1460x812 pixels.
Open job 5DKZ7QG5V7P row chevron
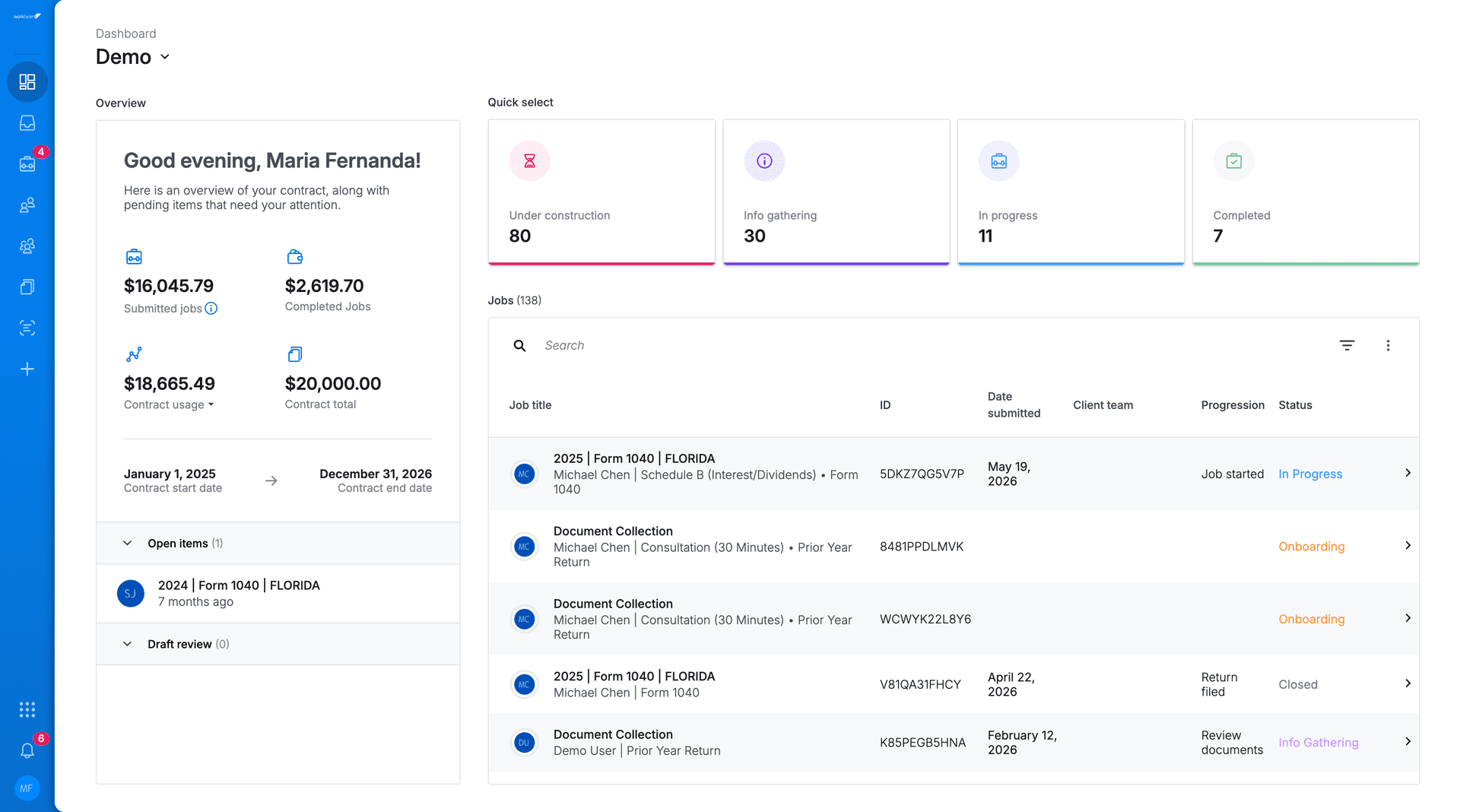click(1408, 473)
